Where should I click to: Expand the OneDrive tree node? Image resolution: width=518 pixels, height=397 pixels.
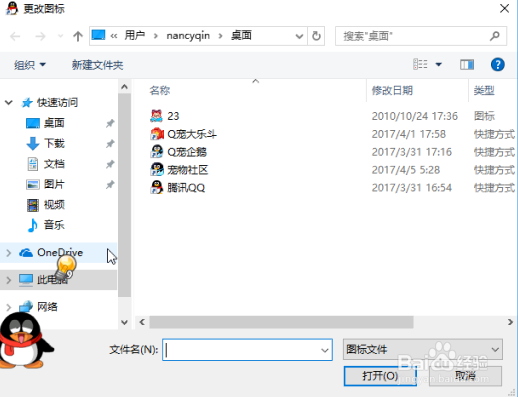tap(9, 253)
